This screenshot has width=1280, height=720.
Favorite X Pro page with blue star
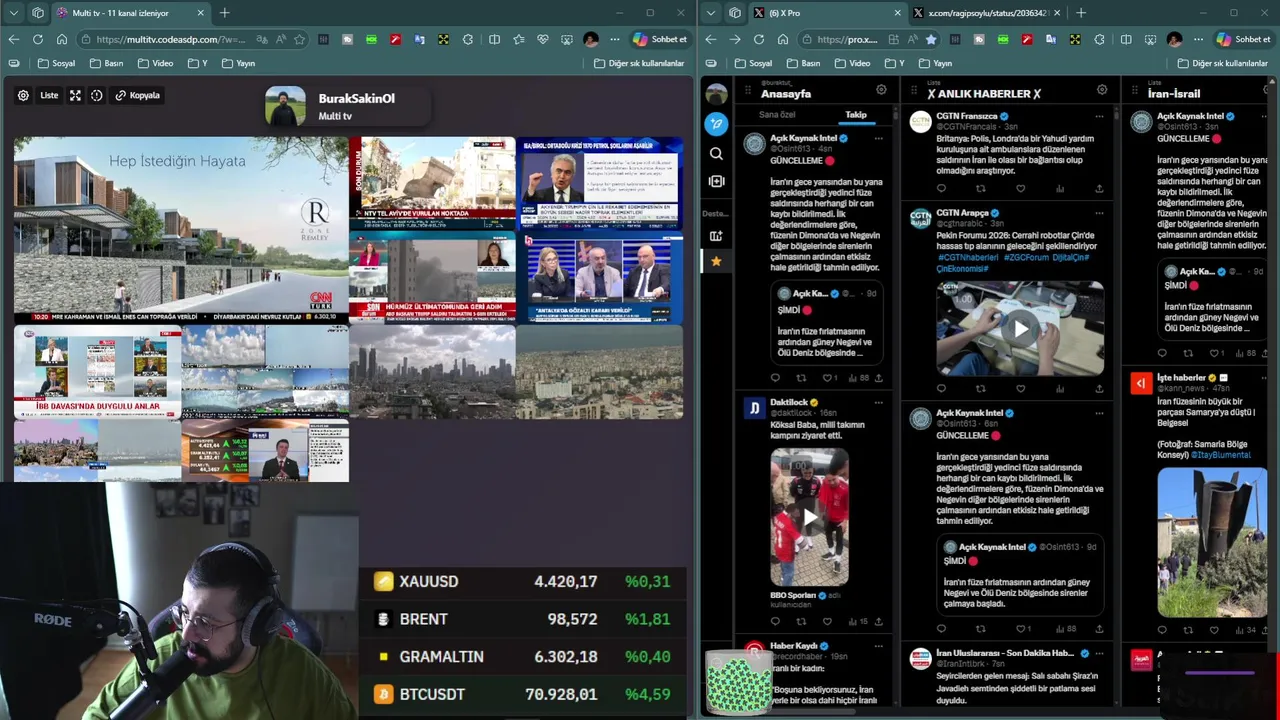tap(931, 39)
